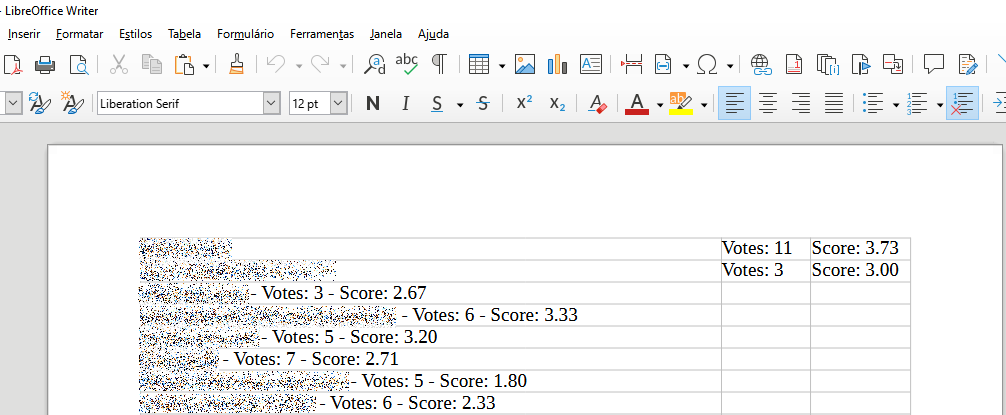This screenshot has width=1006, height=415.
Task: Insert an endnote
Action: click(x=827, y=64)
